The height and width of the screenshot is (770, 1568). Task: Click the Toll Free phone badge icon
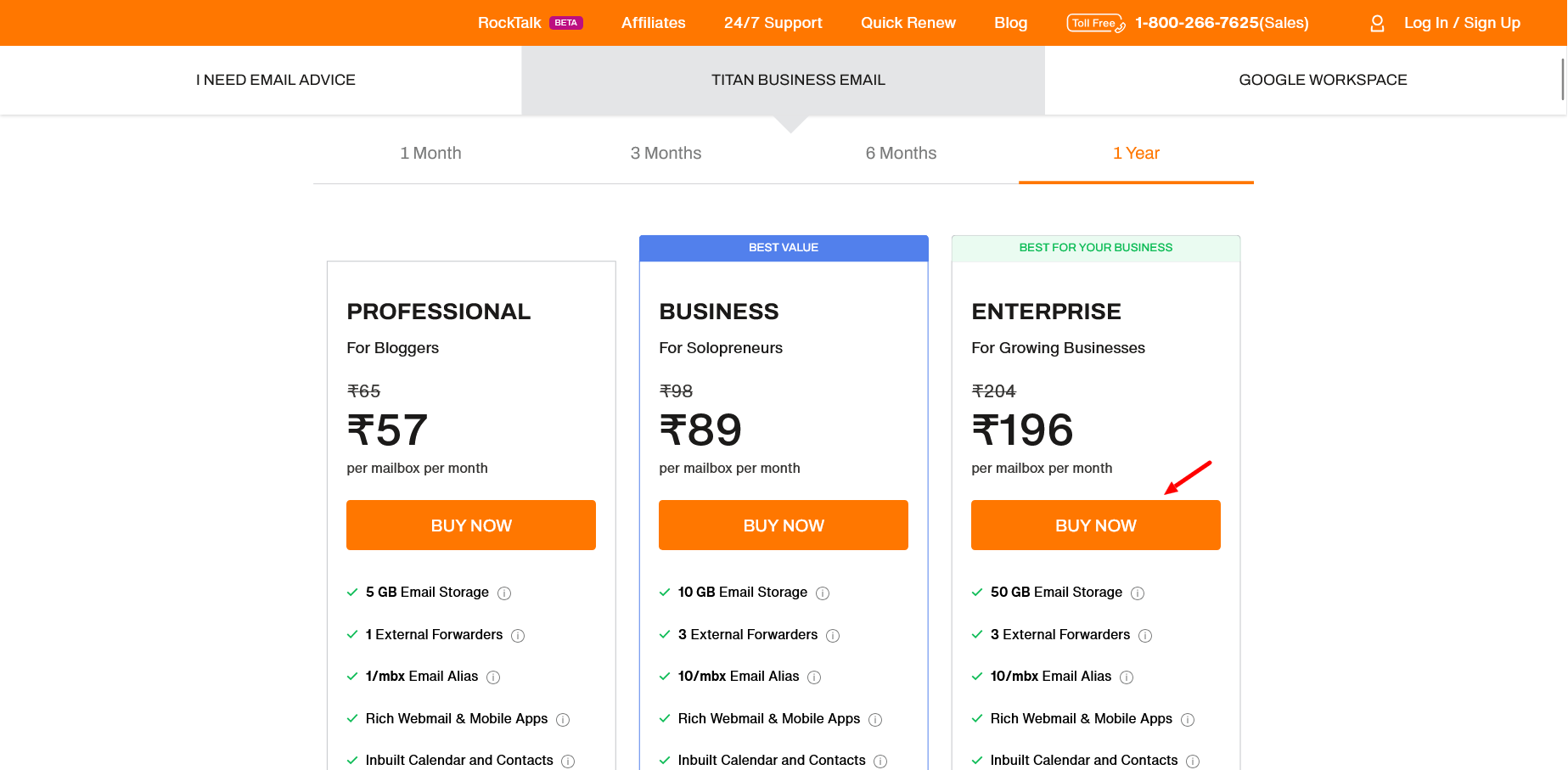coord(1096,23)
